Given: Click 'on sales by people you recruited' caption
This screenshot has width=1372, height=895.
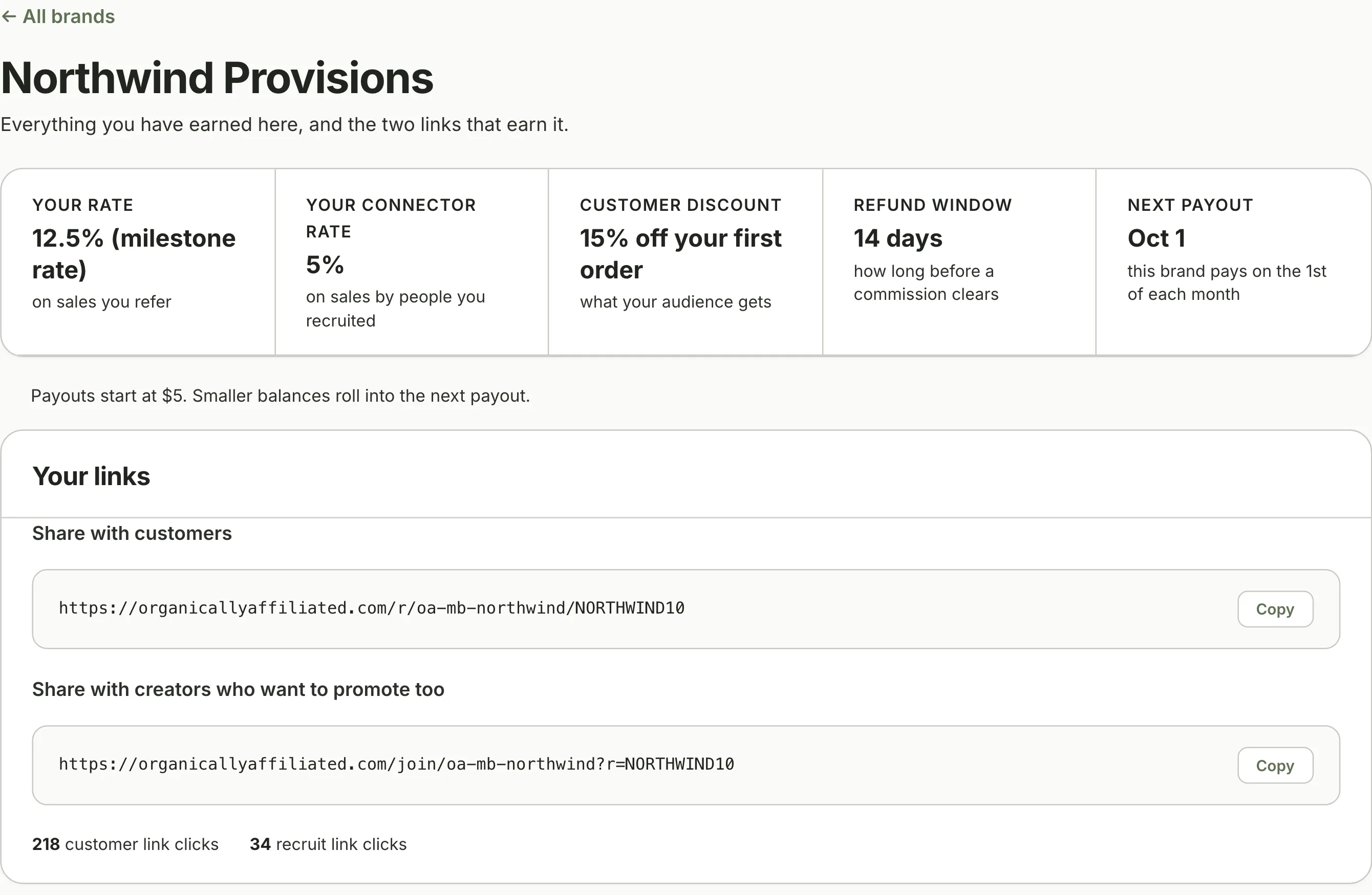Looking at the screenshot, I should [395, 309].
